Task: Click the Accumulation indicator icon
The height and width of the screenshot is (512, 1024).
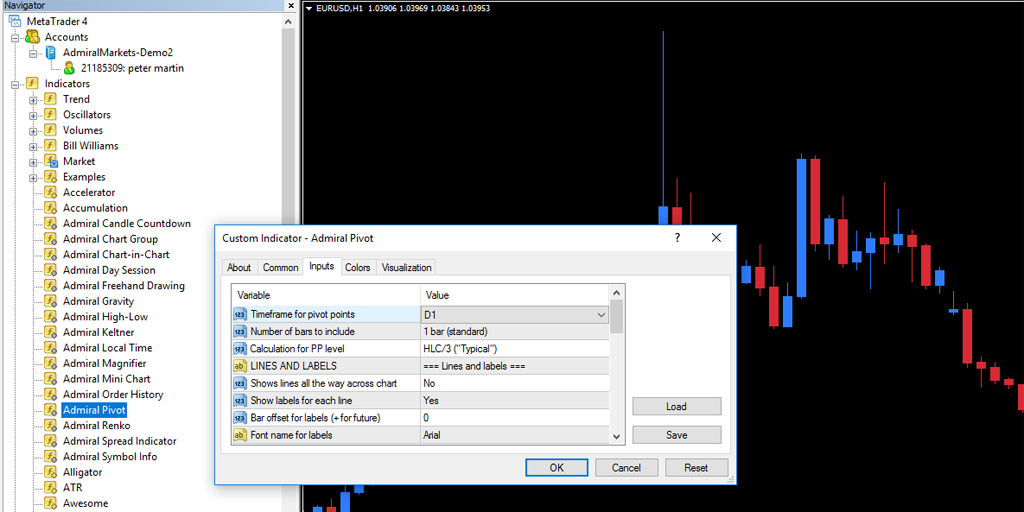Action: pos(52,208)
